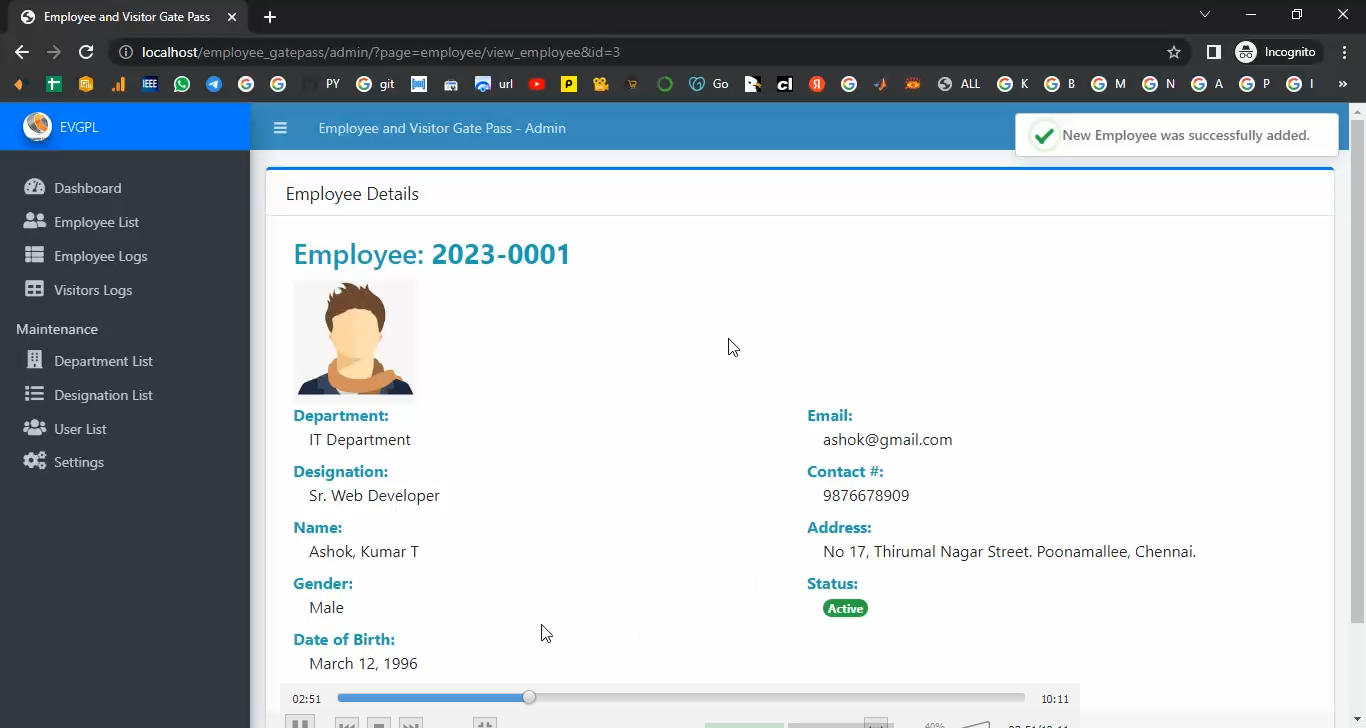Viewport: 1366px width, 728px height.
Task: Open the YouTube bookmark icon
Action: [x=537, y=84]
